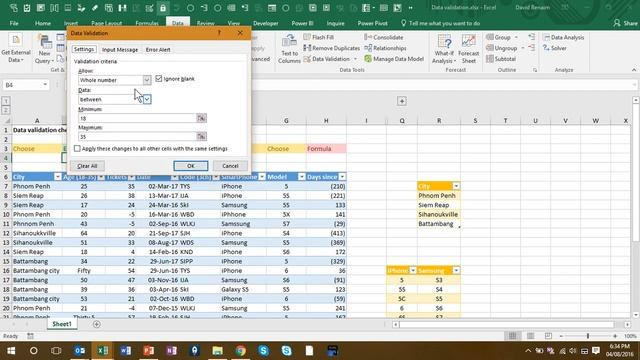Open the Power Pivot ribbon tab
The width and height of the screenshot is (640, 360).
pos(372,23)
